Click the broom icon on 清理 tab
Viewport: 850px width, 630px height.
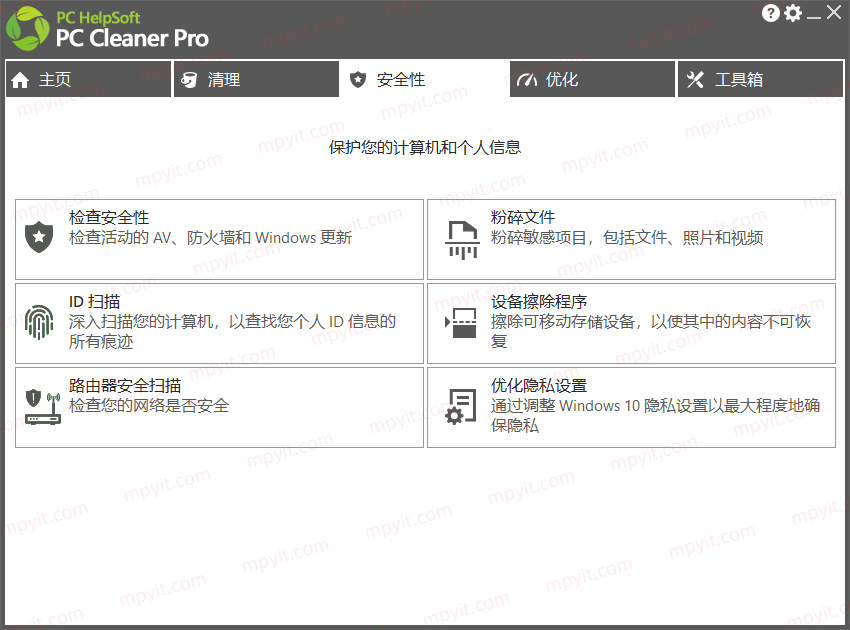pyautogui.click(x=189, y=80)
